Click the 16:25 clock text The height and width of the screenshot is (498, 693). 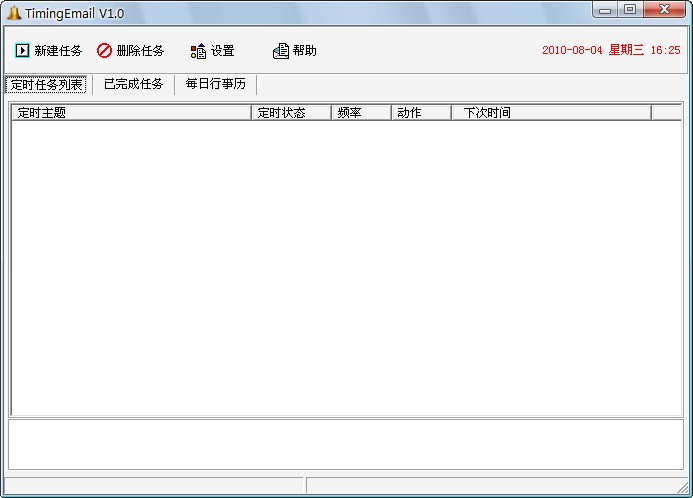(x=665, y=50)
